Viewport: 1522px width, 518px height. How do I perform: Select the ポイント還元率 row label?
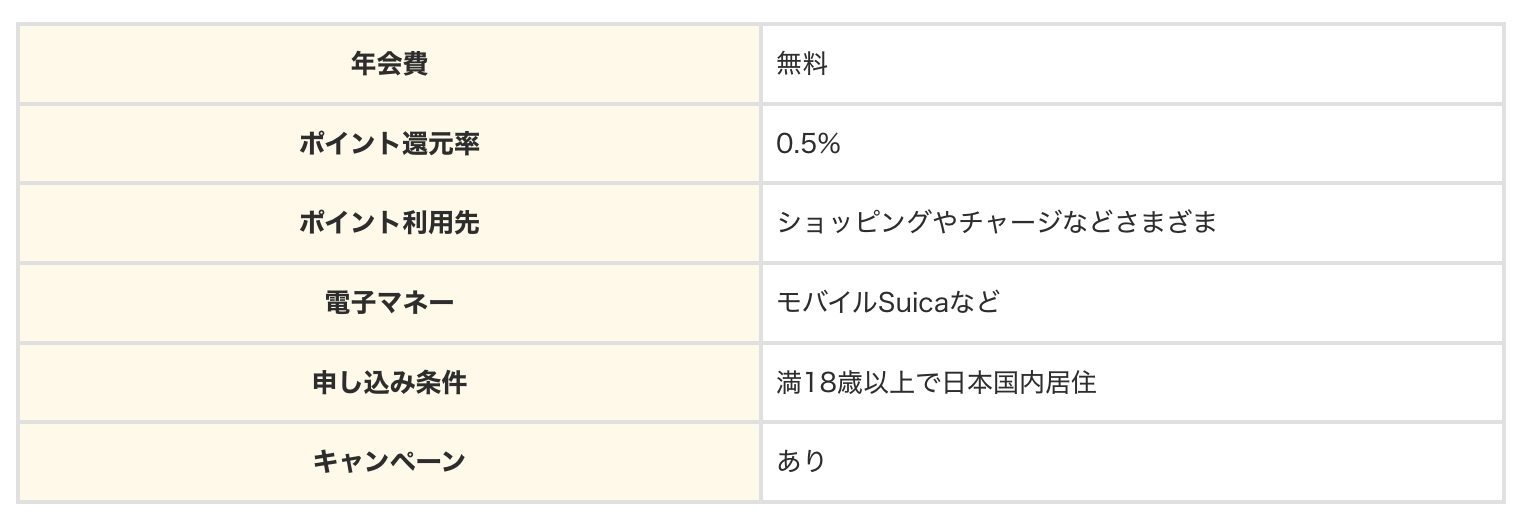(x=389, y=144)
